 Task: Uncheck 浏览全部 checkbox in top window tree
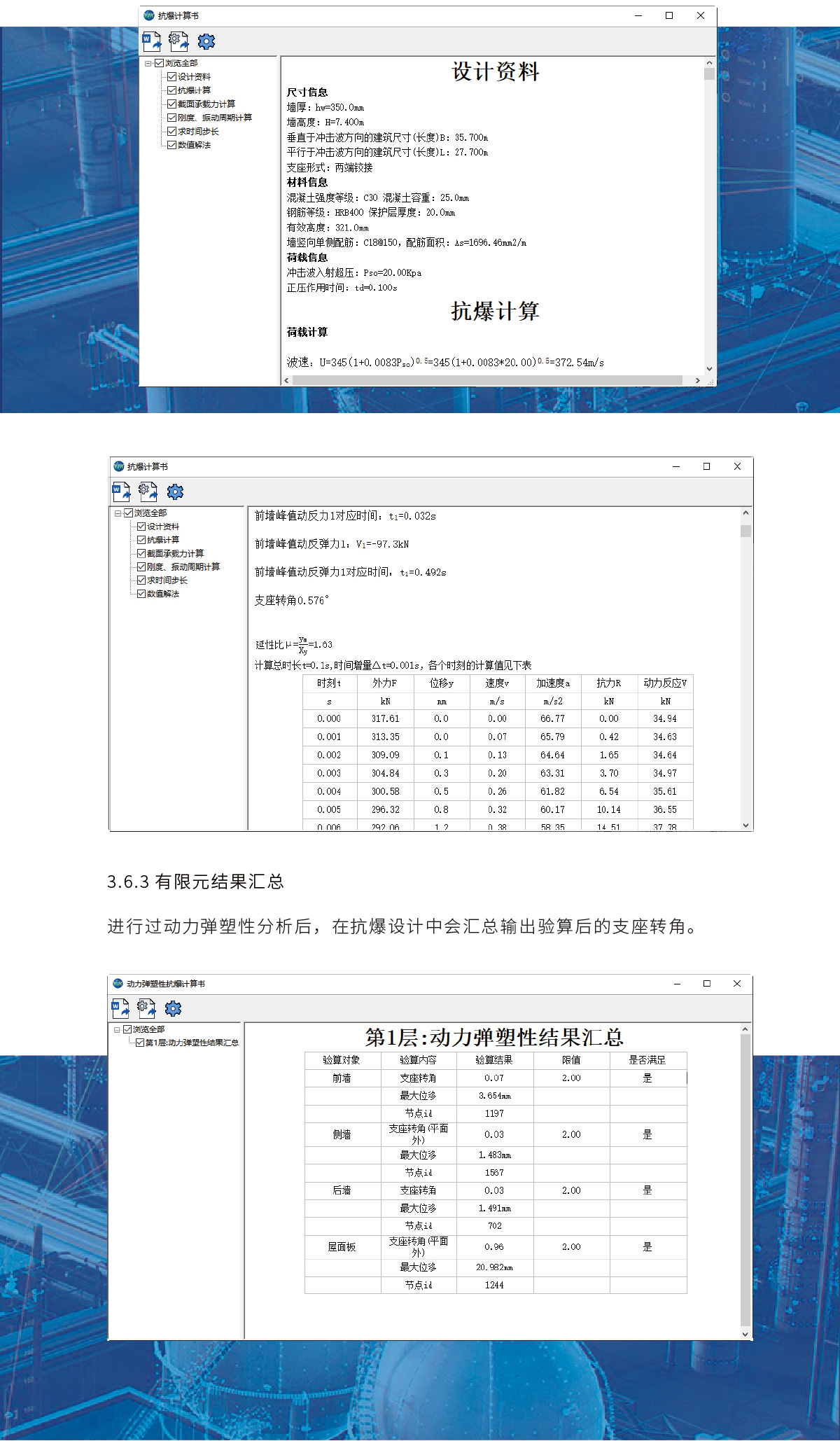[x=159, y=63]
